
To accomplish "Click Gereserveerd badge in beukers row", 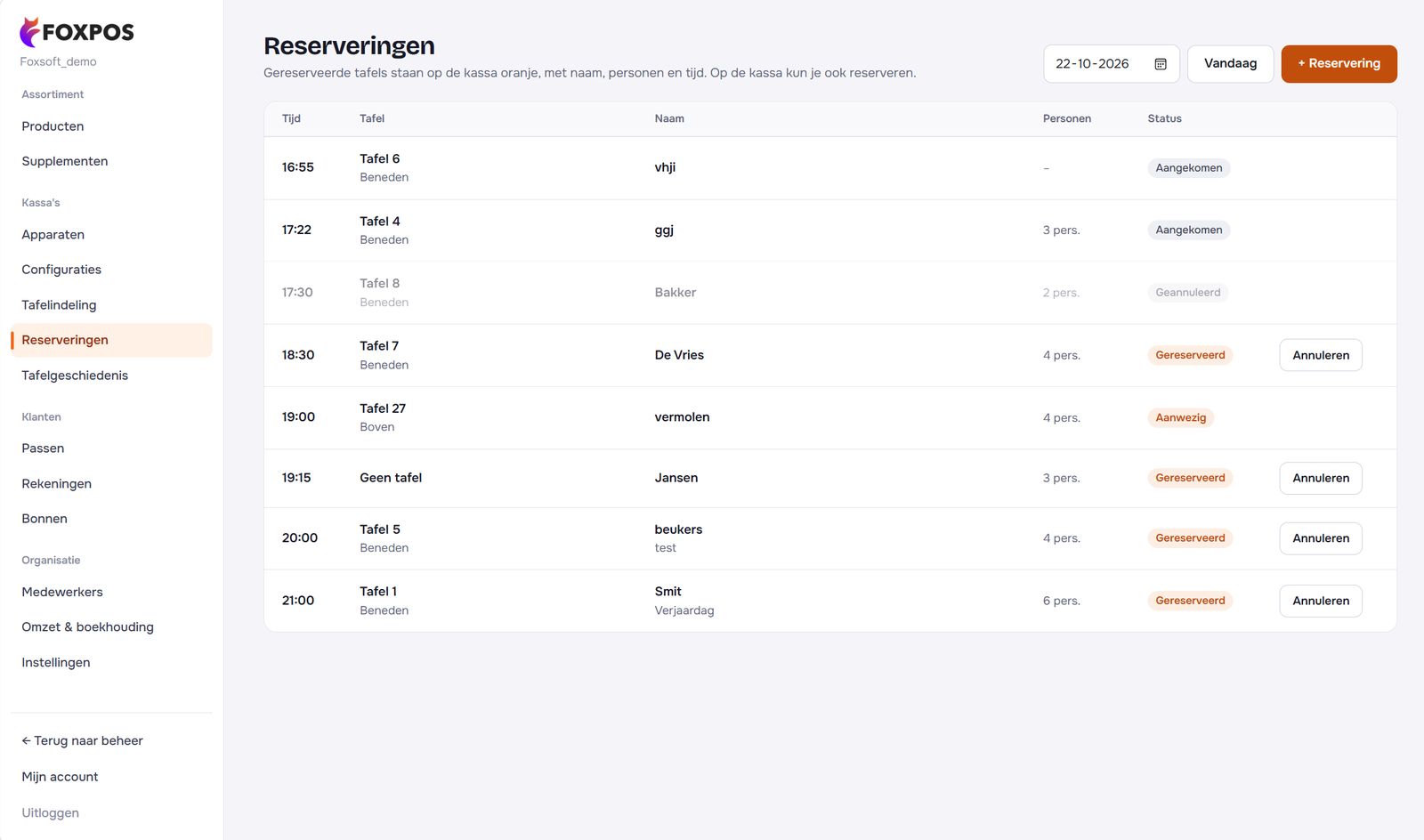I will (x=1190, y=538).
